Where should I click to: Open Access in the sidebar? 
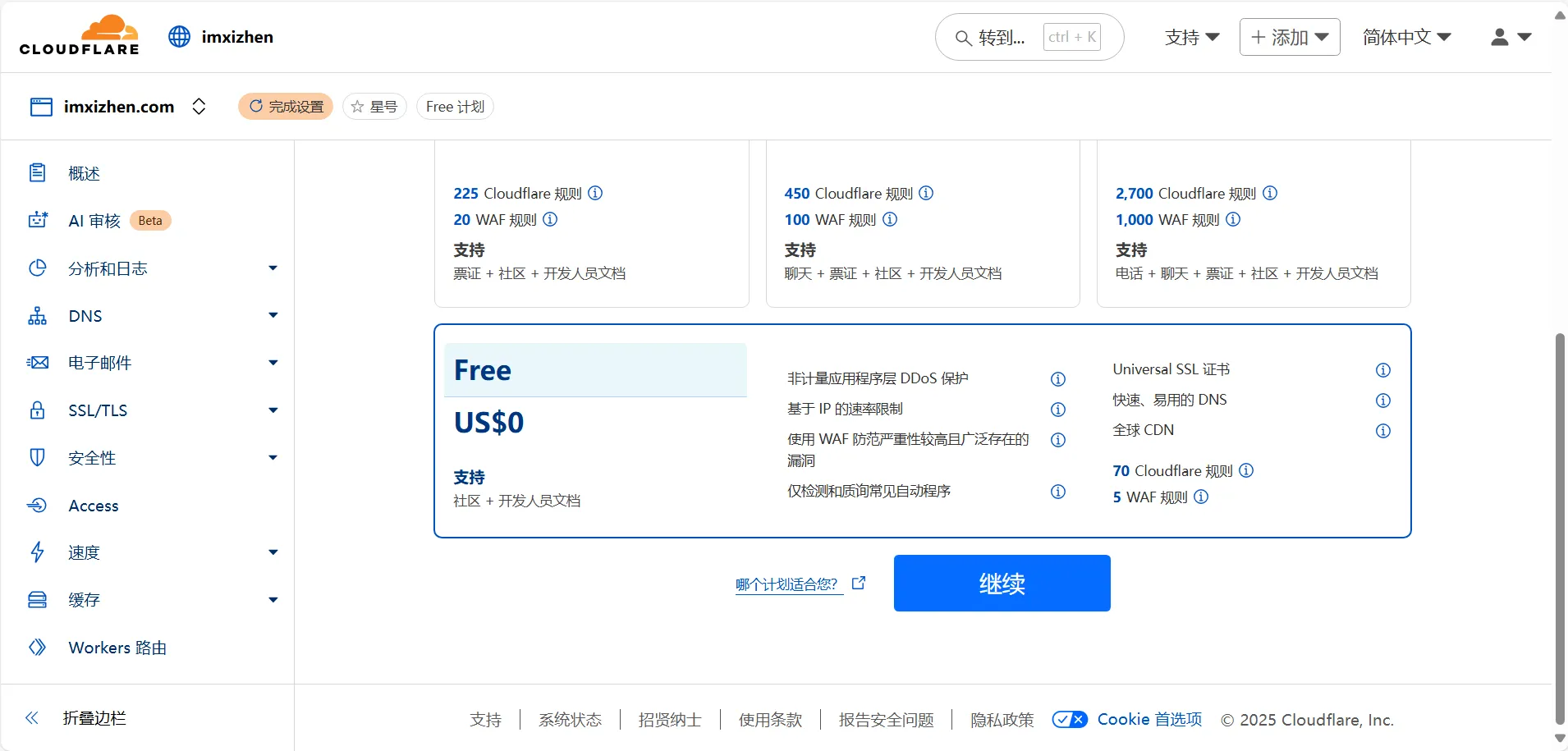pos(94,506)
